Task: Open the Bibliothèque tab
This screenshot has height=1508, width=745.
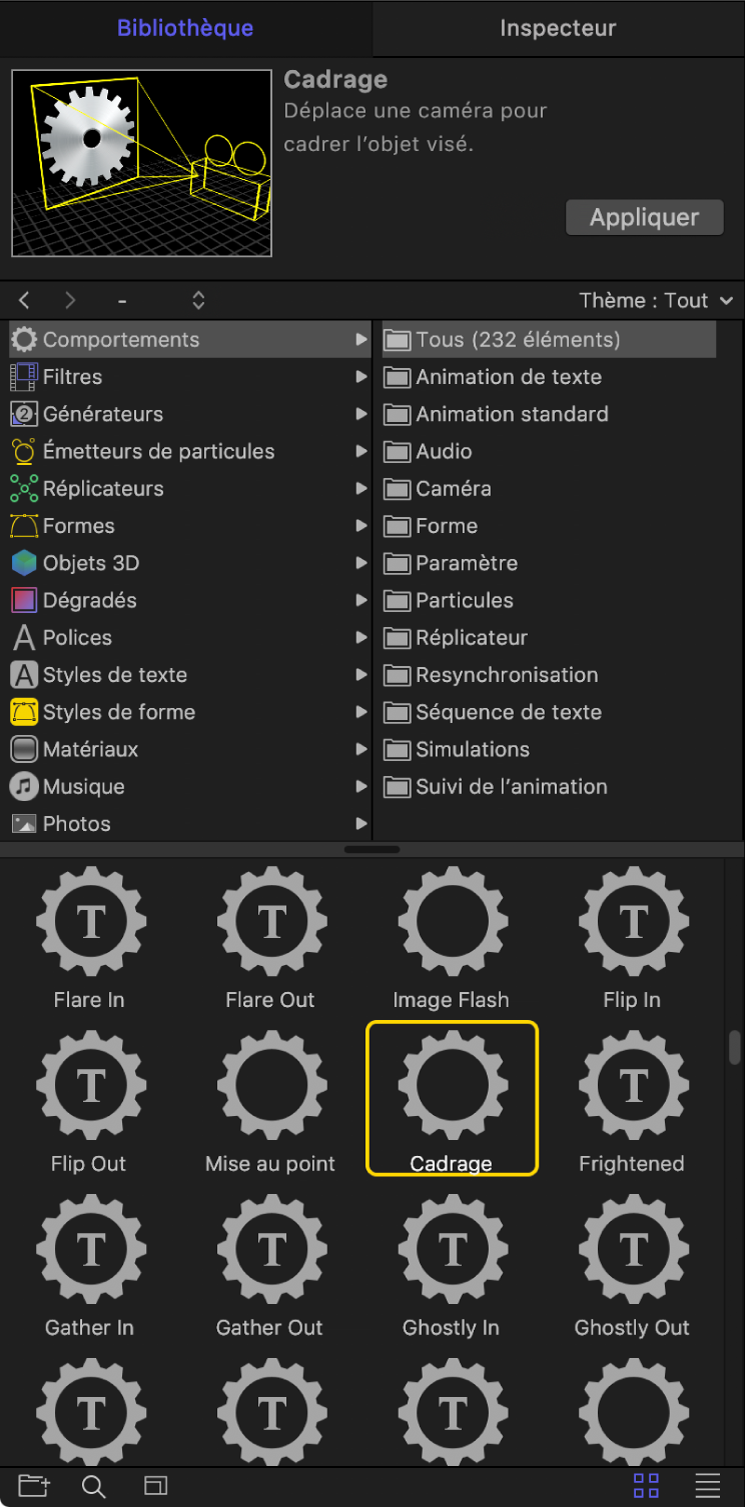Action: [185, 28]
